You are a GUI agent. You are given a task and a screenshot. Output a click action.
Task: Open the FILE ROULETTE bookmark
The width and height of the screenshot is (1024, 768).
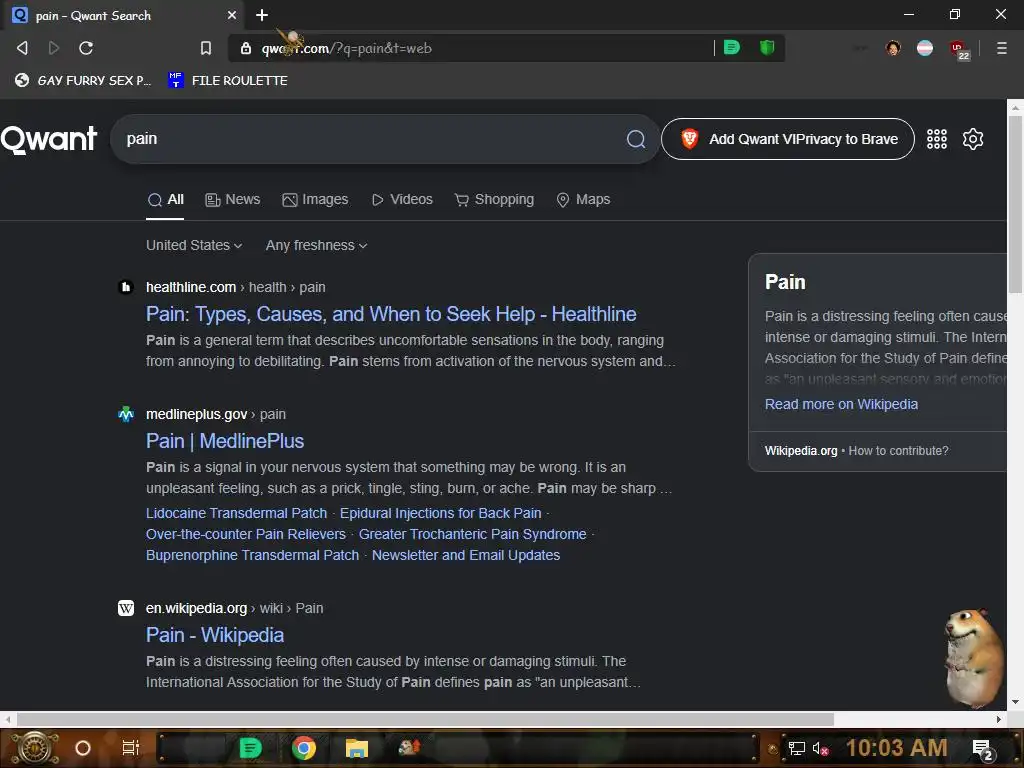(x=228, y=80)
